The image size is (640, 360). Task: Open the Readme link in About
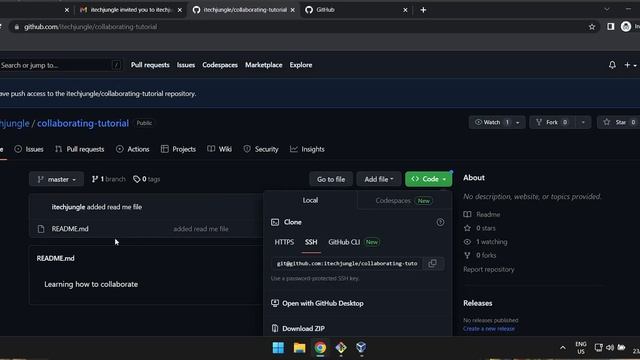click(488, 214)
